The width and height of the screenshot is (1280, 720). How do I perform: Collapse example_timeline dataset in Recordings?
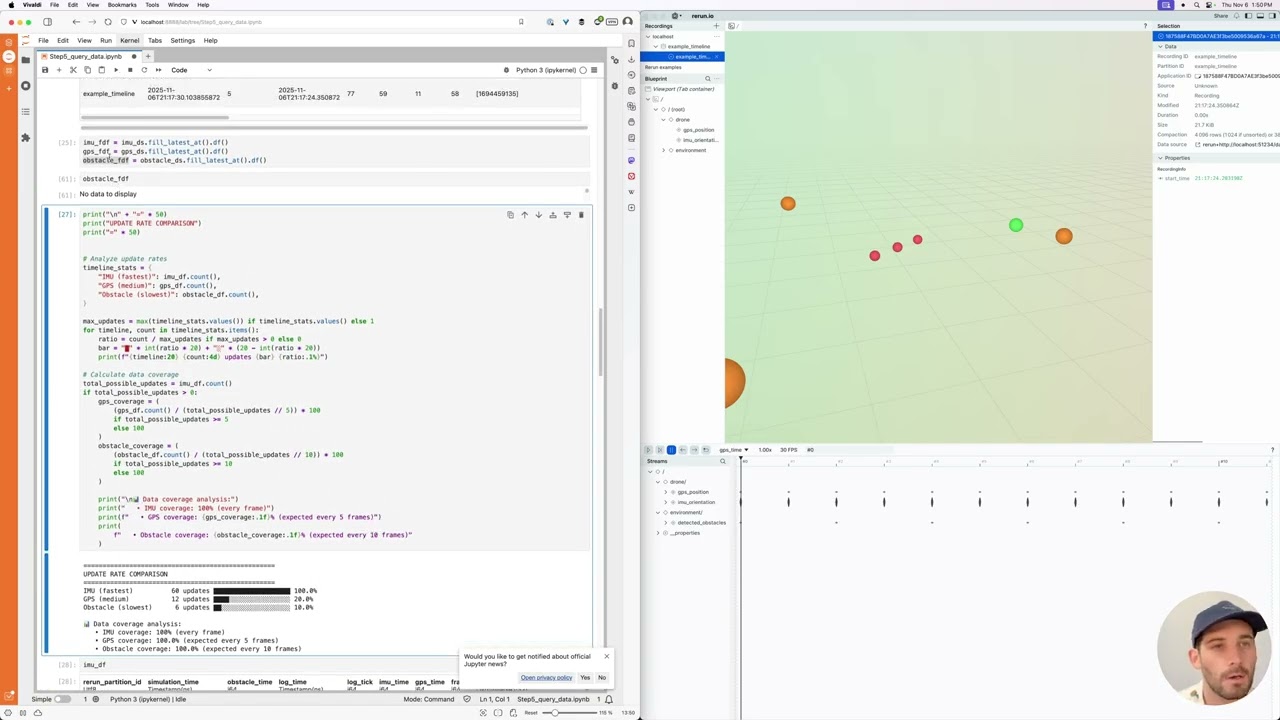tap(654, 47)
